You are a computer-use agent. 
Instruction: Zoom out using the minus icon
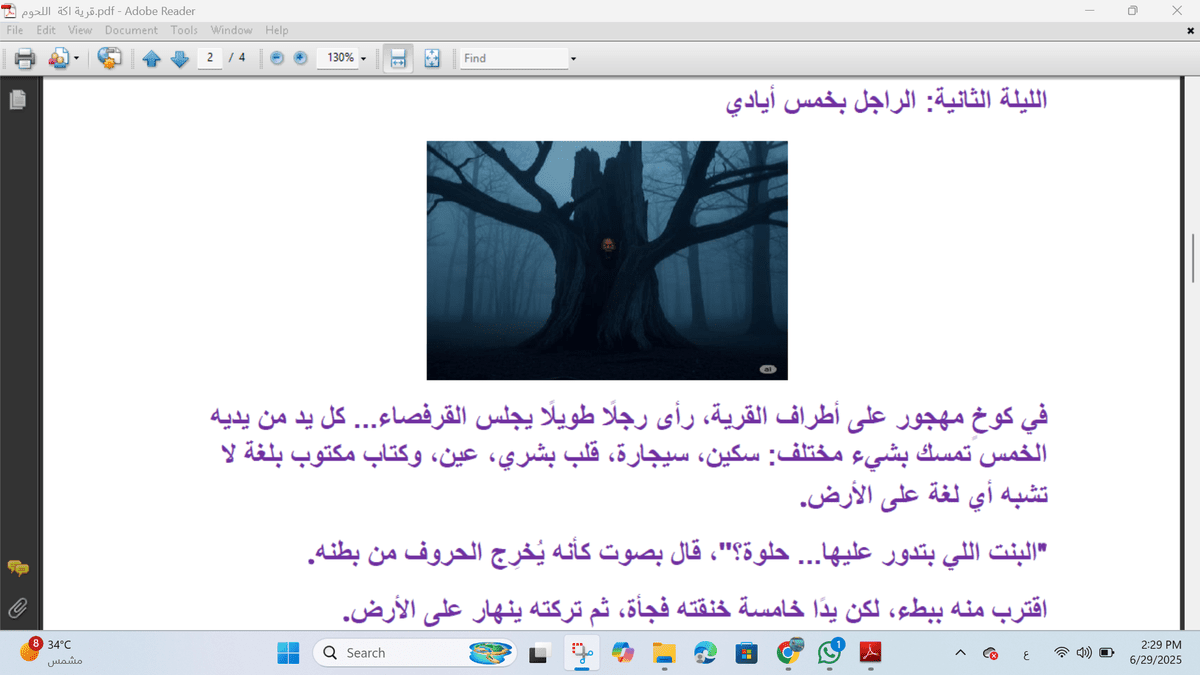coord(275,58)
